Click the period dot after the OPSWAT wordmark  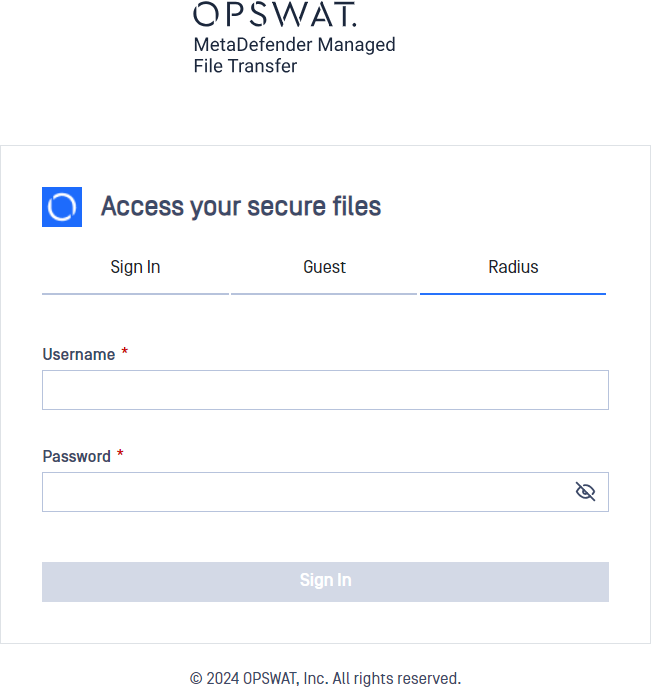pyautogui.click(x=354, y=25)
